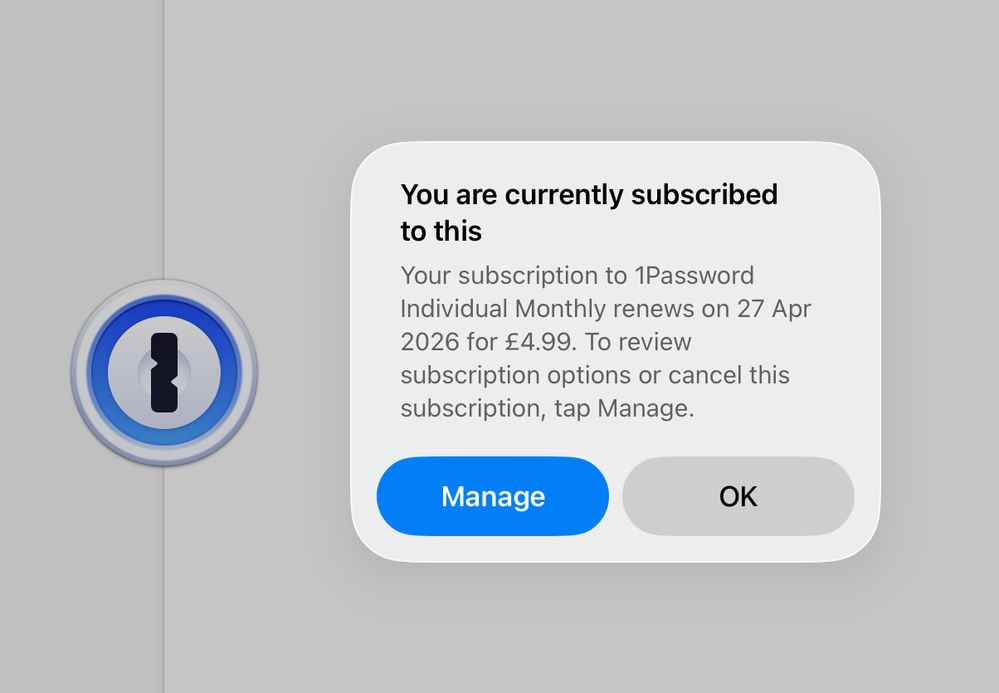Click the keyhole in the 1Password logo
Screen dimensions: 999x693
[164, 373]
